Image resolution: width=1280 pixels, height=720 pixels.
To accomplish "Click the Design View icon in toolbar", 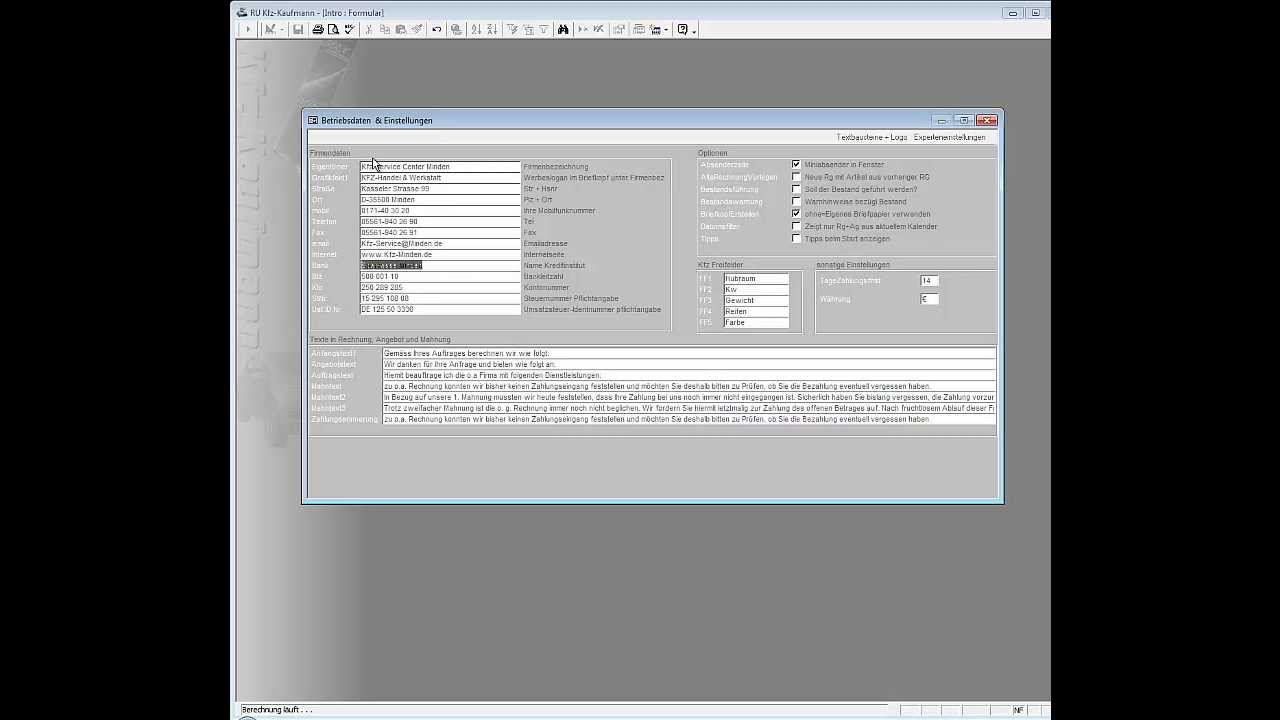I will coord(269,30).
